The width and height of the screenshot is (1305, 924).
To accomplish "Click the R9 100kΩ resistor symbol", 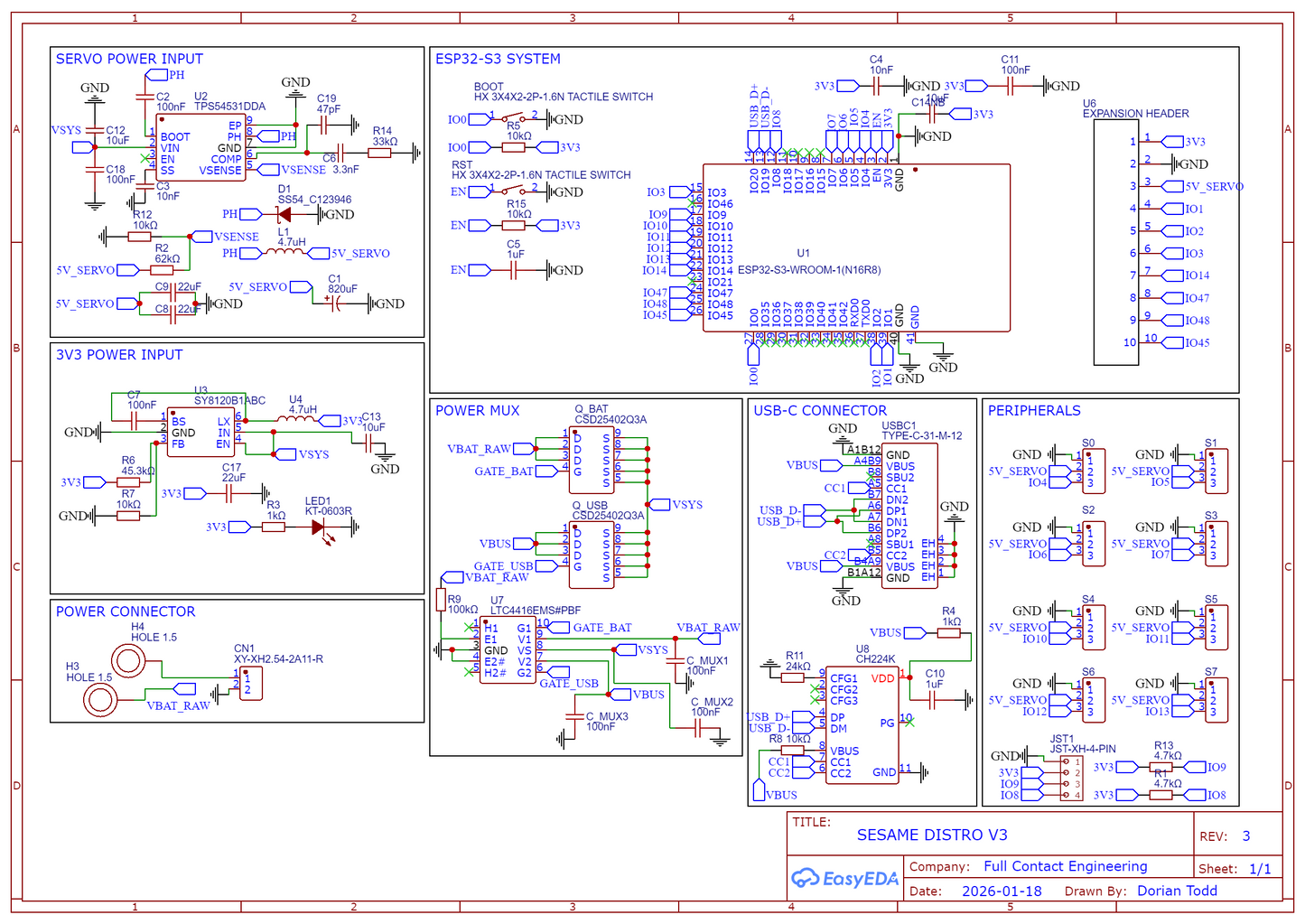I will [x=442, y=599].
